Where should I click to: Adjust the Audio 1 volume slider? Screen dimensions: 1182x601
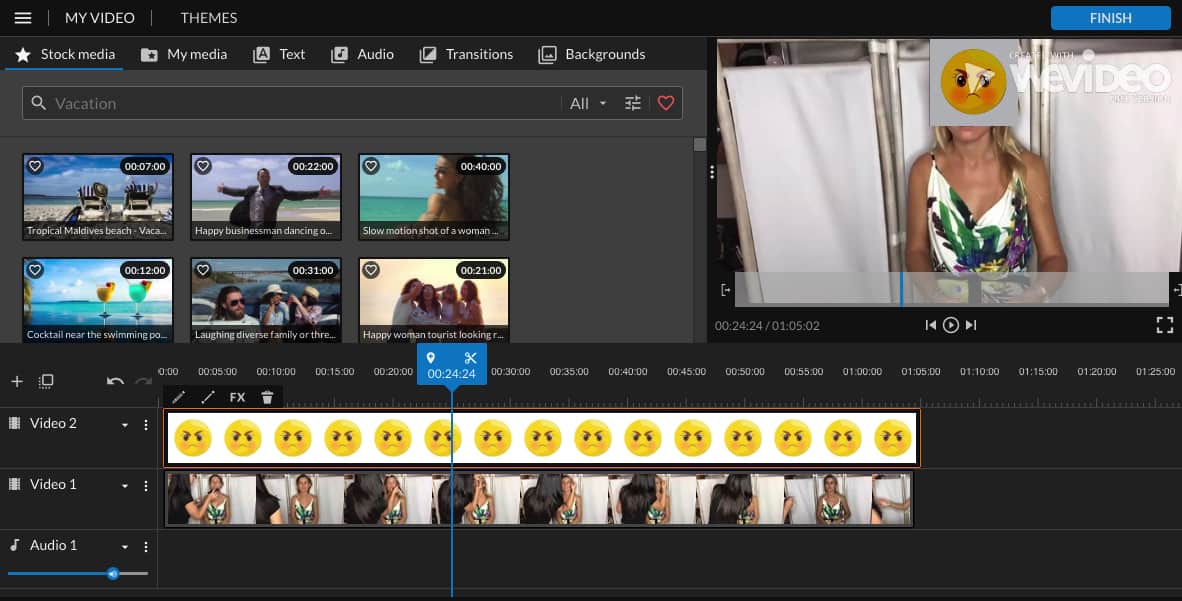point(112,573)
